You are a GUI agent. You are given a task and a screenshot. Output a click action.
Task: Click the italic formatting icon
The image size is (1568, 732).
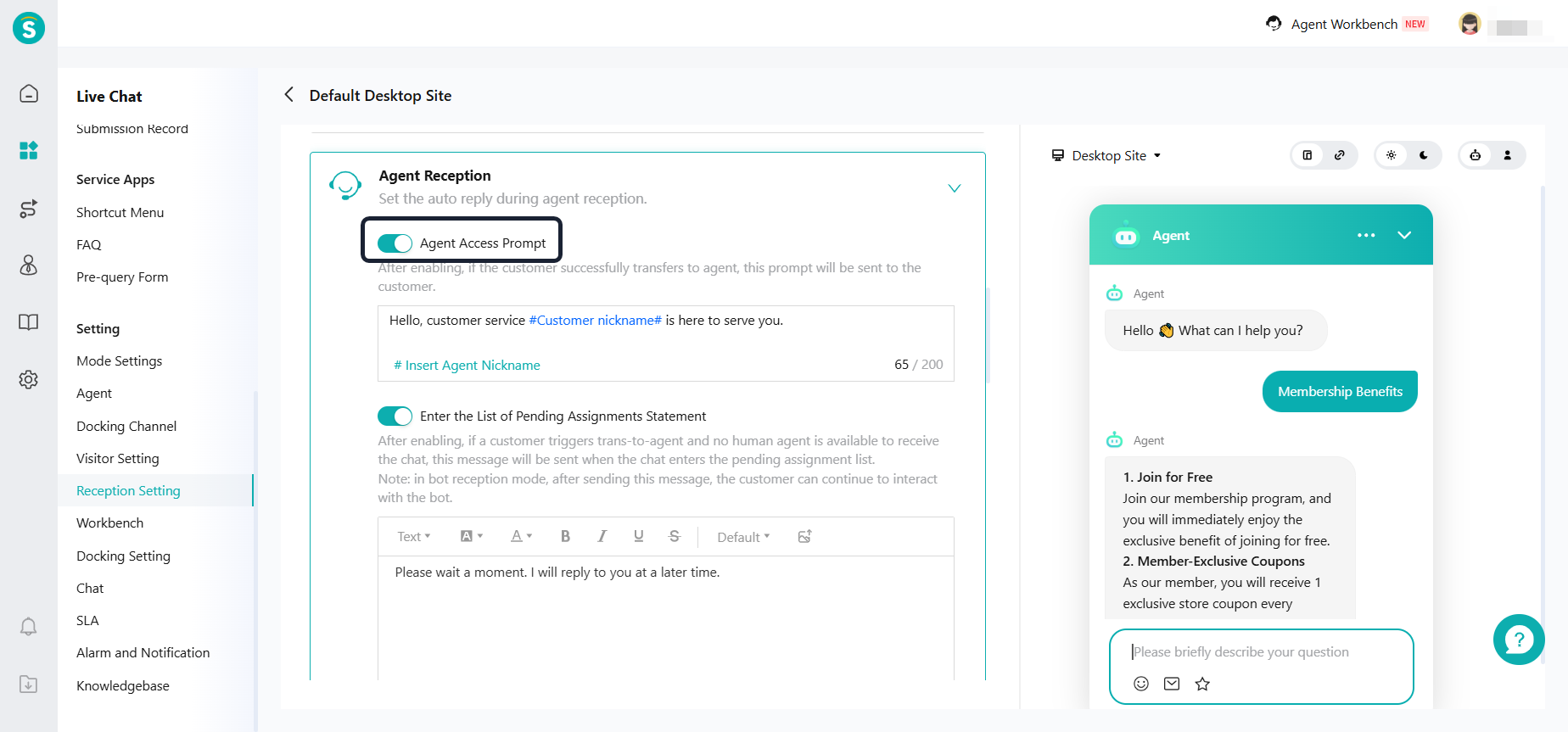click(x=602, y=536)
